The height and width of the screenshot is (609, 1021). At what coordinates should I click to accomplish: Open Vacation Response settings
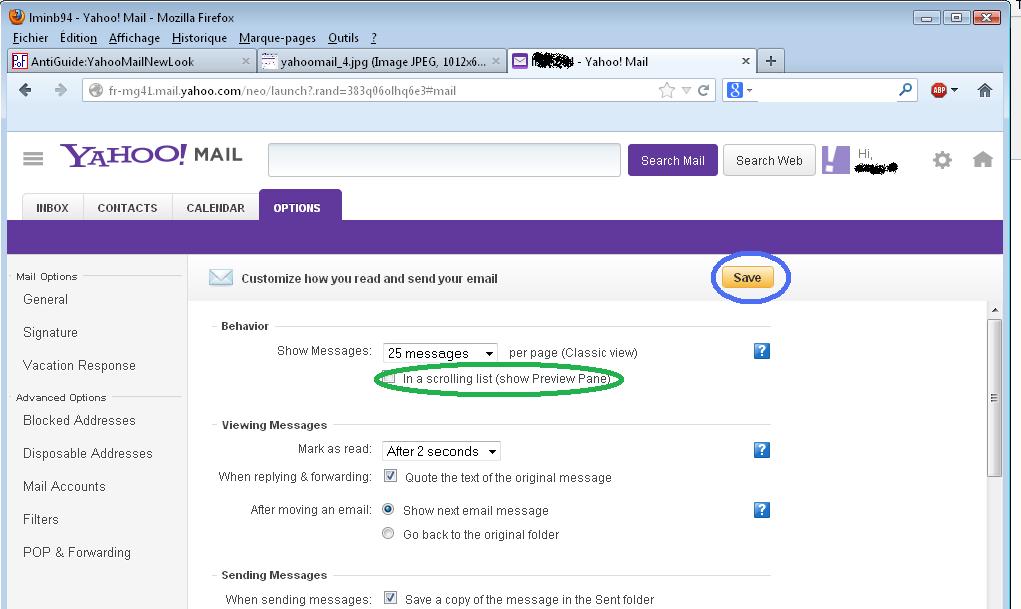click(79, 365)
